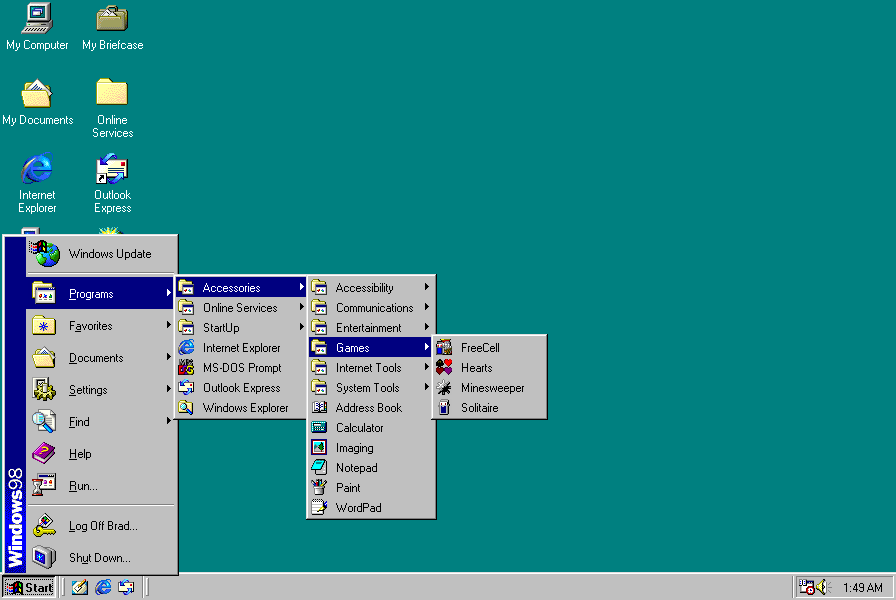Click the Notepad icon in Accessories
This screenshot has width=896, height=600.
tap(319, 467)
